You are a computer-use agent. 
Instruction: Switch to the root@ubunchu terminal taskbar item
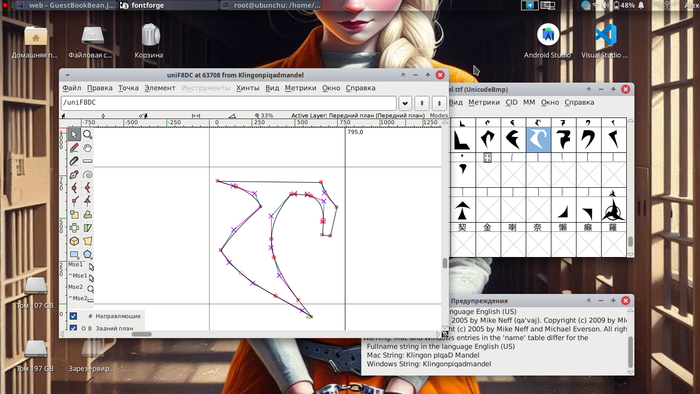[x=272, y=5]
